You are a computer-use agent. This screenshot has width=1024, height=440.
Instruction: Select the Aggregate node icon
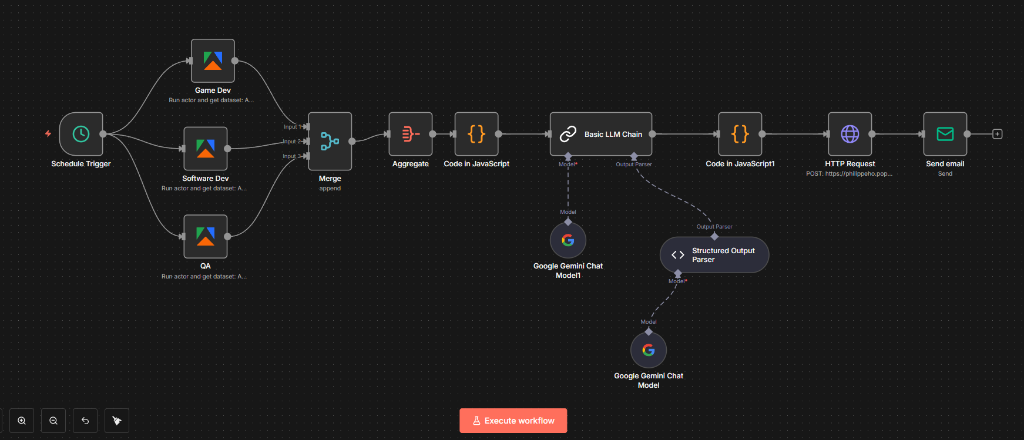tap(411, 134)
